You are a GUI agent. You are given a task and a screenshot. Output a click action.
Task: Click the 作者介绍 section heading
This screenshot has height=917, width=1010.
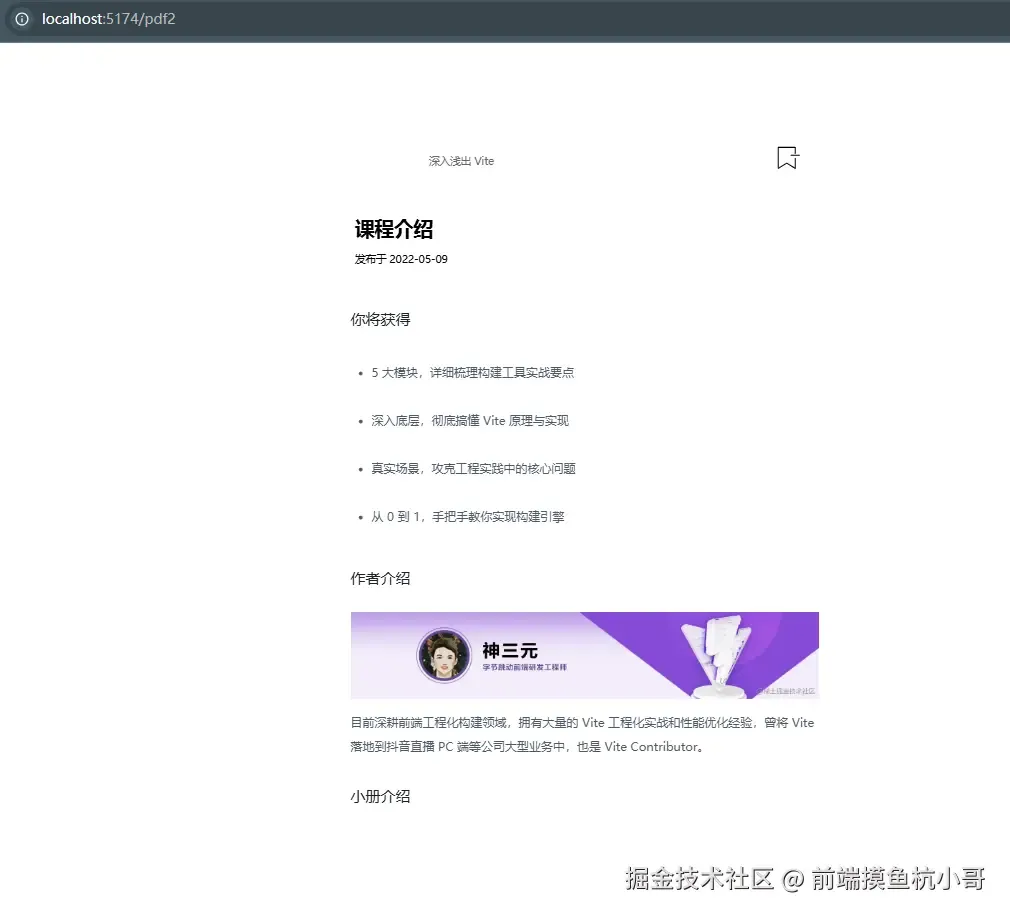(x=381, y=578)
